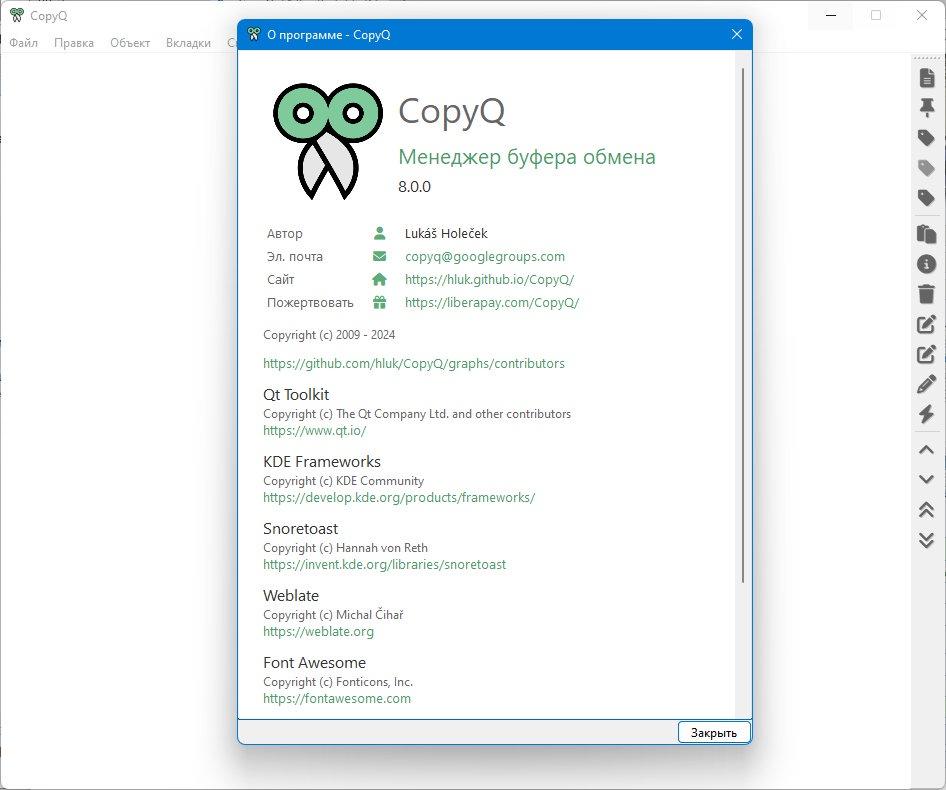Open the Объект menu
Viewport: 946px width, 790px height.
pyautogui.click(x=130, y=43)
